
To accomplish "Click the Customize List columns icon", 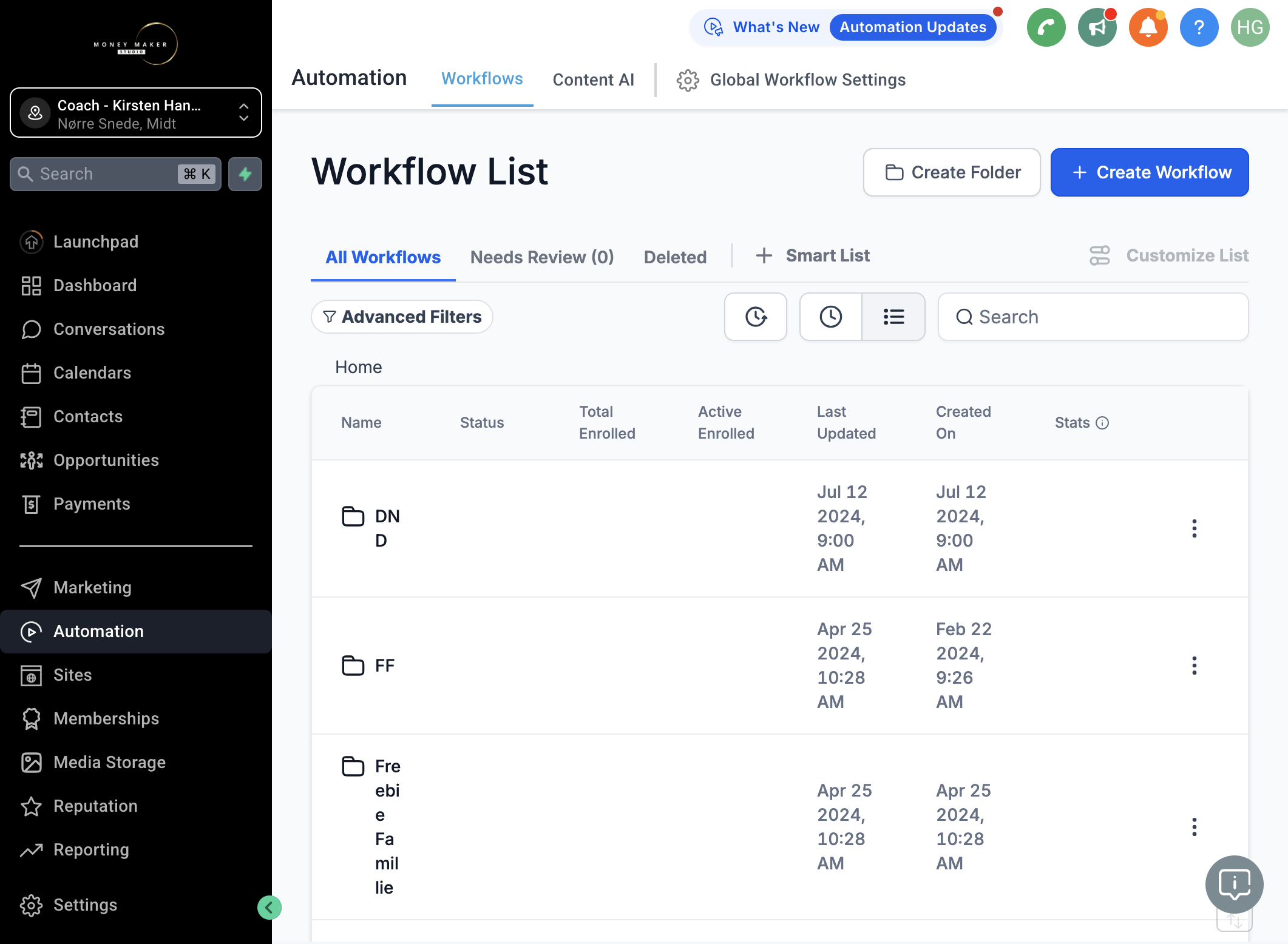I will tap(1099, 255).
